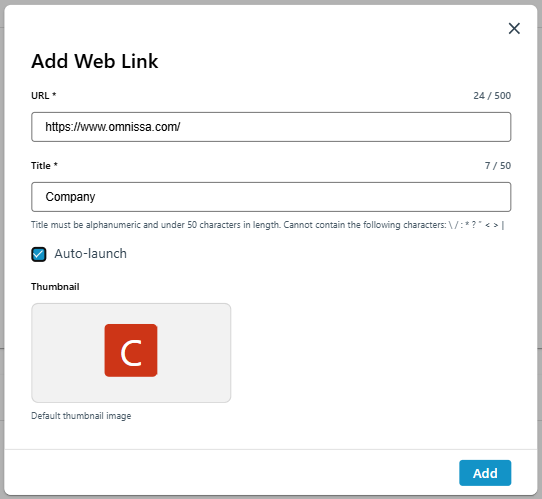Image resolution: width=542 pixels, height=499 pixels.
Task: Click the Default thumbnail image caption
Action: pyautogui.click(x=81, y=416)
